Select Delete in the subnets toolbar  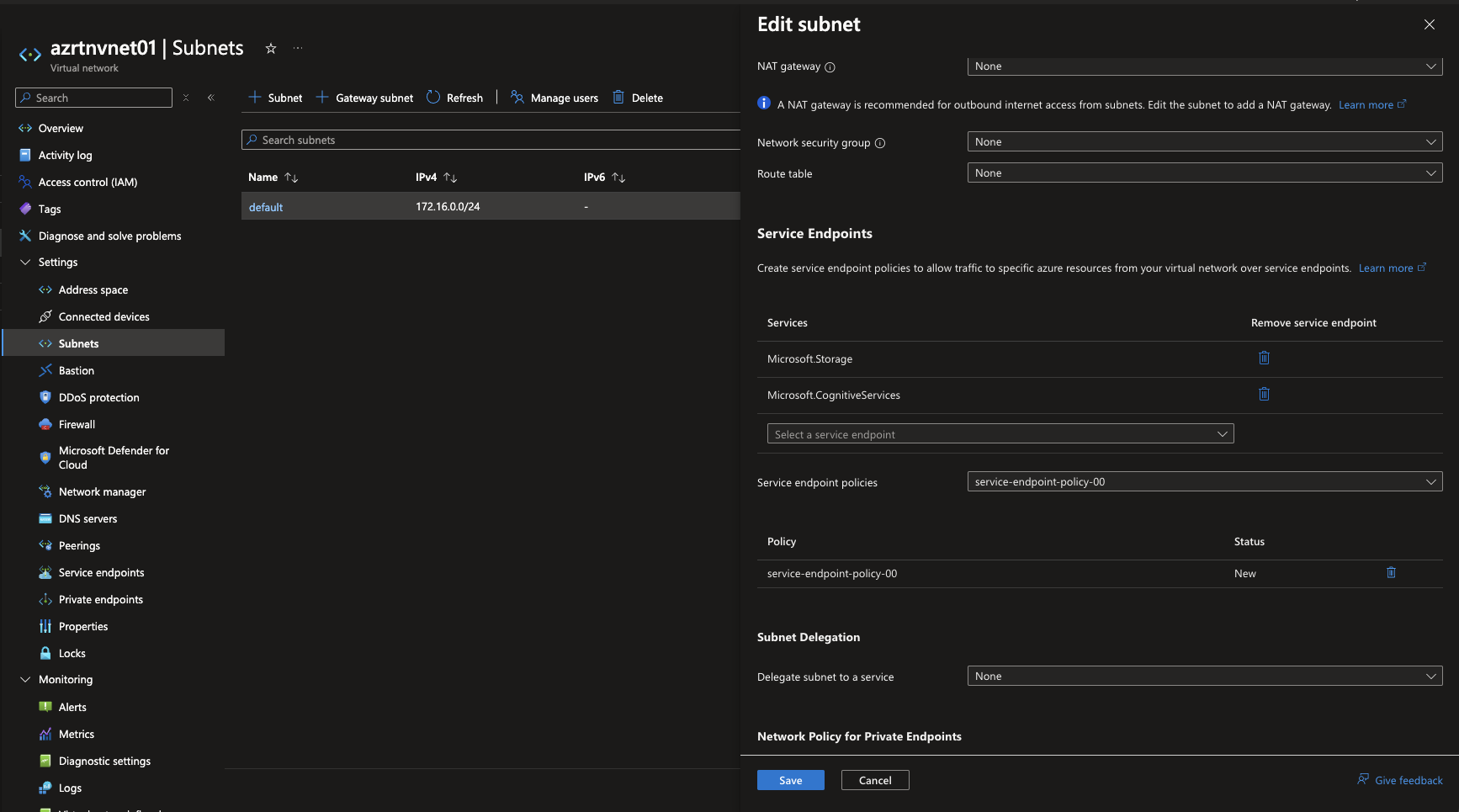637,97
